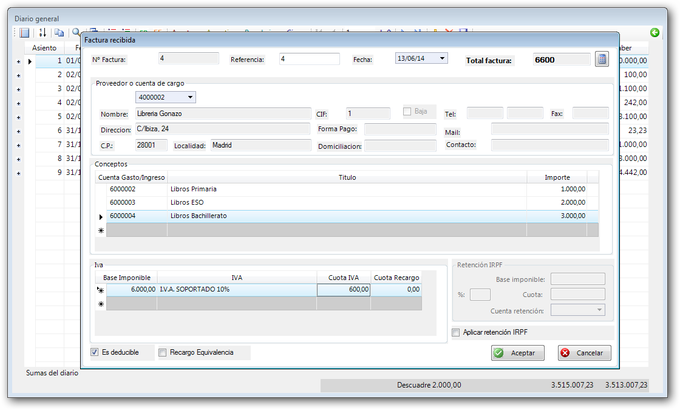Click the Contacto input field

pyautogui.click(x=549, y=145)
